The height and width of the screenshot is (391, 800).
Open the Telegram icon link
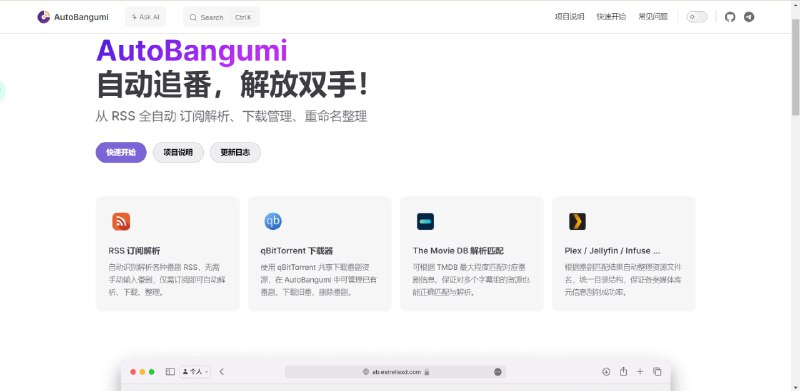click(x=748, y=17)
